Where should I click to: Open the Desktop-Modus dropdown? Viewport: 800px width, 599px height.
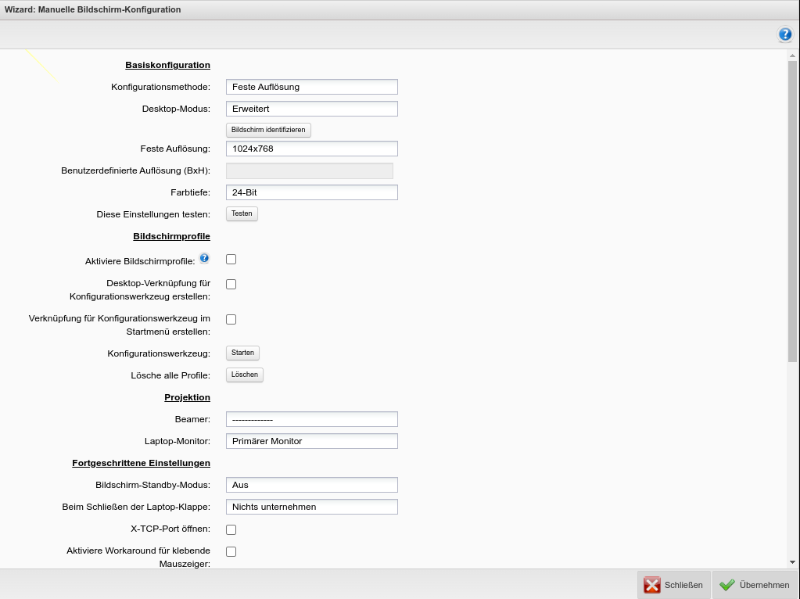(x=311, y=109)
